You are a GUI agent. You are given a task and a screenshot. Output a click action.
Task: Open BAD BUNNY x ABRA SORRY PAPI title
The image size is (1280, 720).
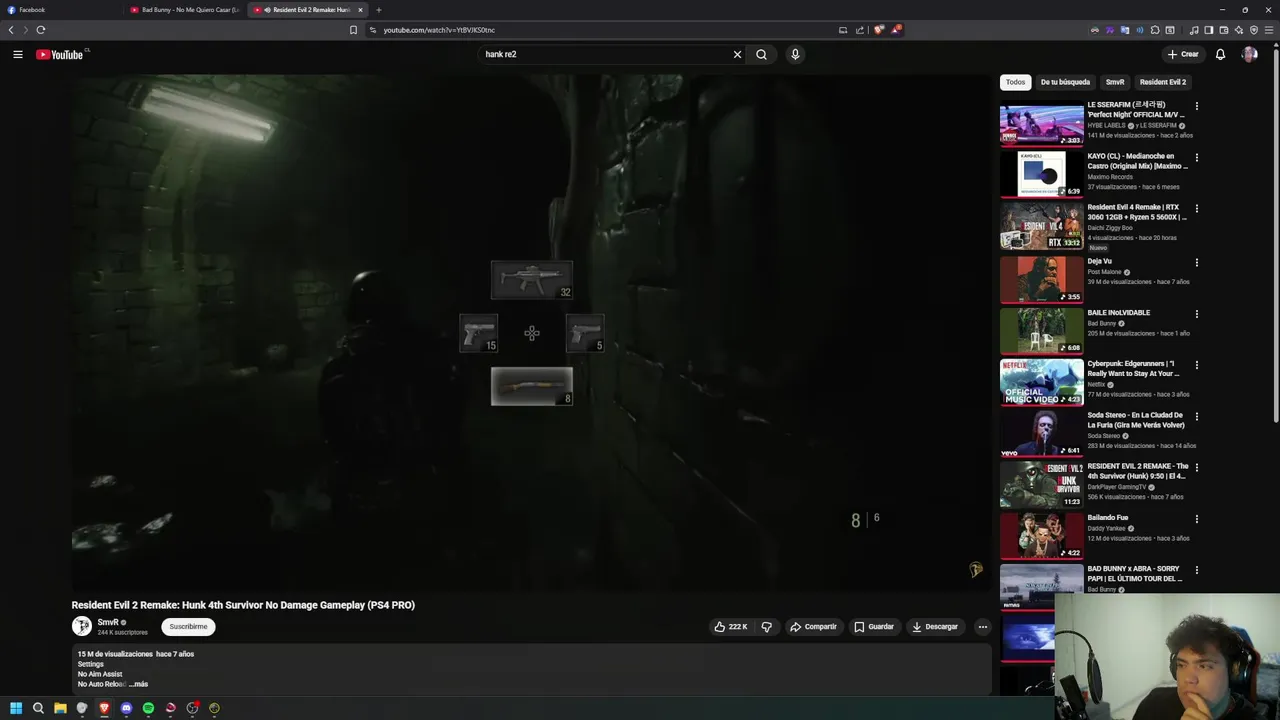click(x=1135, y=573)
